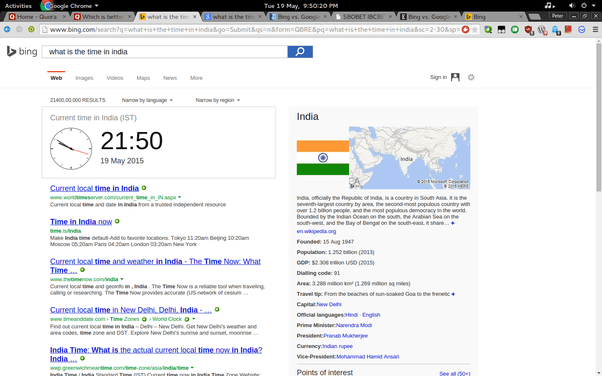Click green rating circle beside Current local time in India
The image size is (602, 376).
point(144,188)
